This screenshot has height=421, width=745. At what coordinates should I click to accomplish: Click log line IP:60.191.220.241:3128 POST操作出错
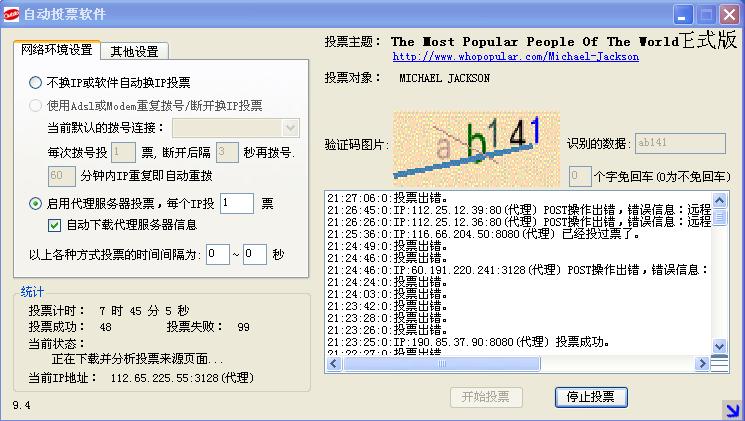[x=518, y=270]
